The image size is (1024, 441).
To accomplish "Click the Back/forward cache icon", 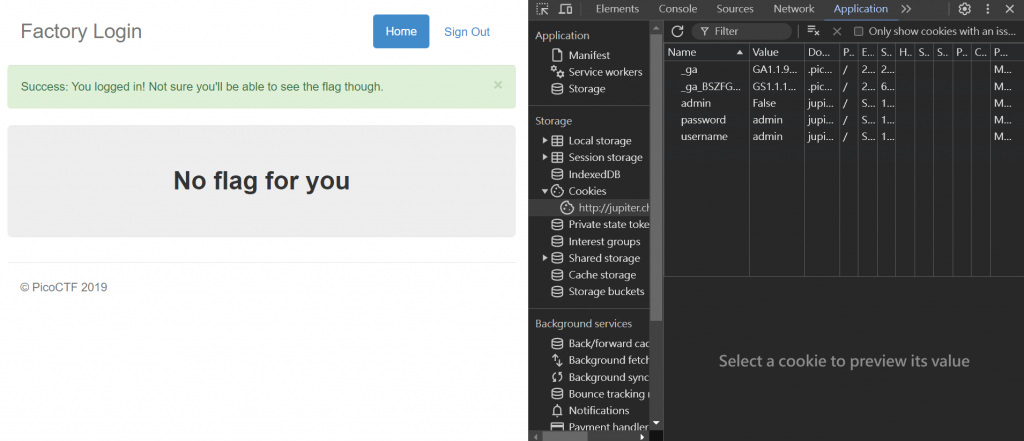I will click(x=557, y=344).
